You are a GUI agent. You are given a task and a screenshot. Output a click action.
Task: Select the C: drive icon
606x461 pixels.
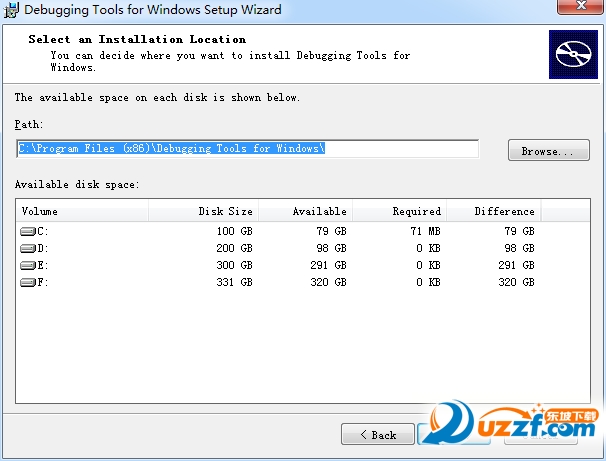tap(28, 231)
